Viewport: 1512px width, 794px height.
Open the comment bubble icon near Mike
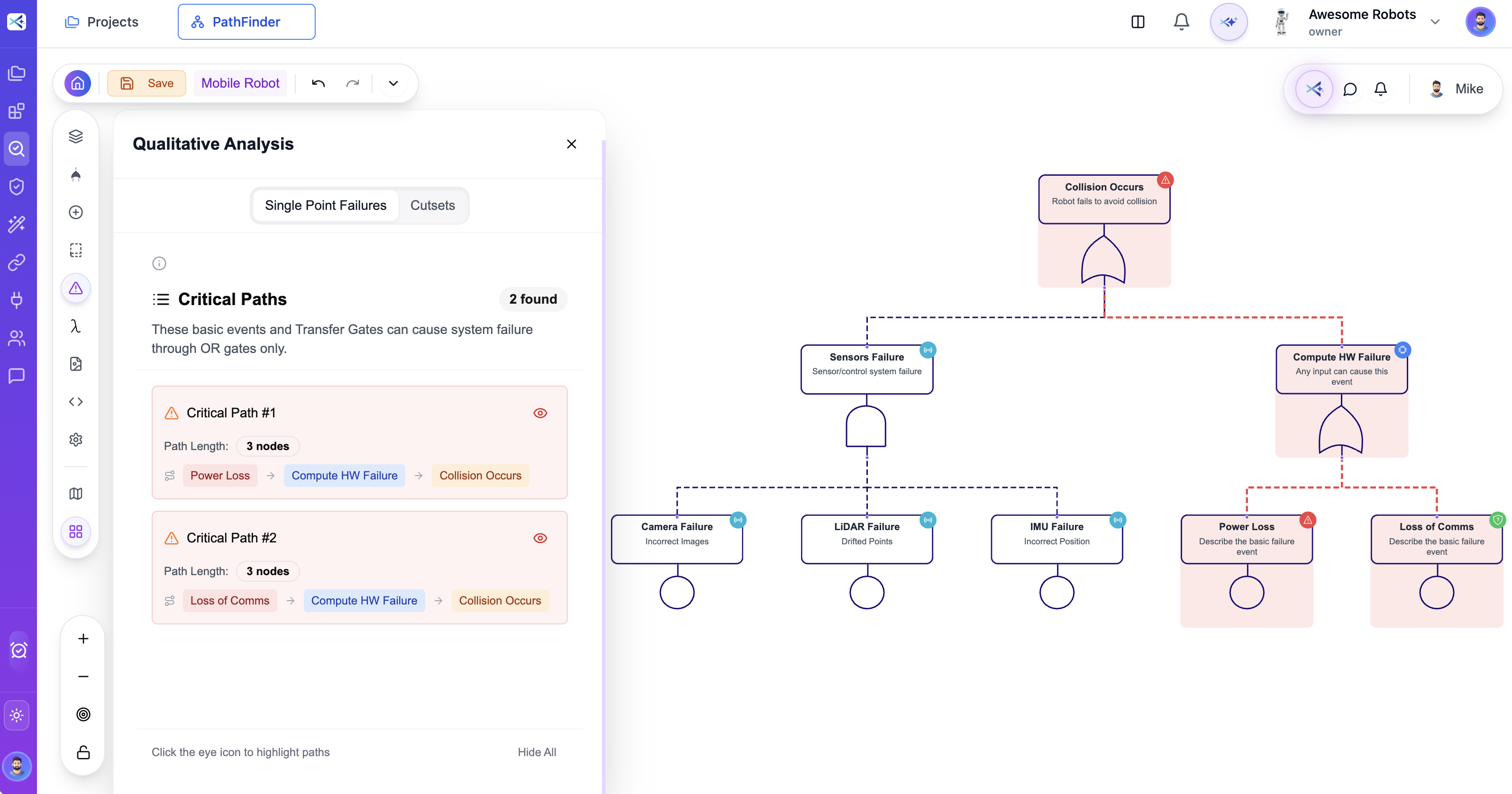(1350, 89)
